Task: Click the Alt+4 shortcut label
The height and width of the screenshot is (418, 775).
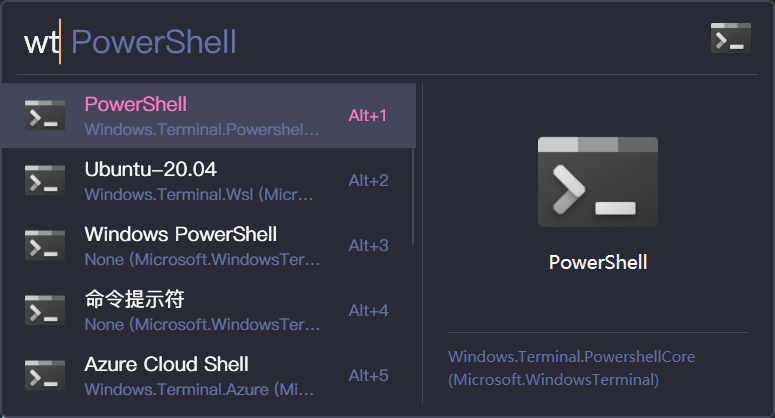Action: click(368, 310)
